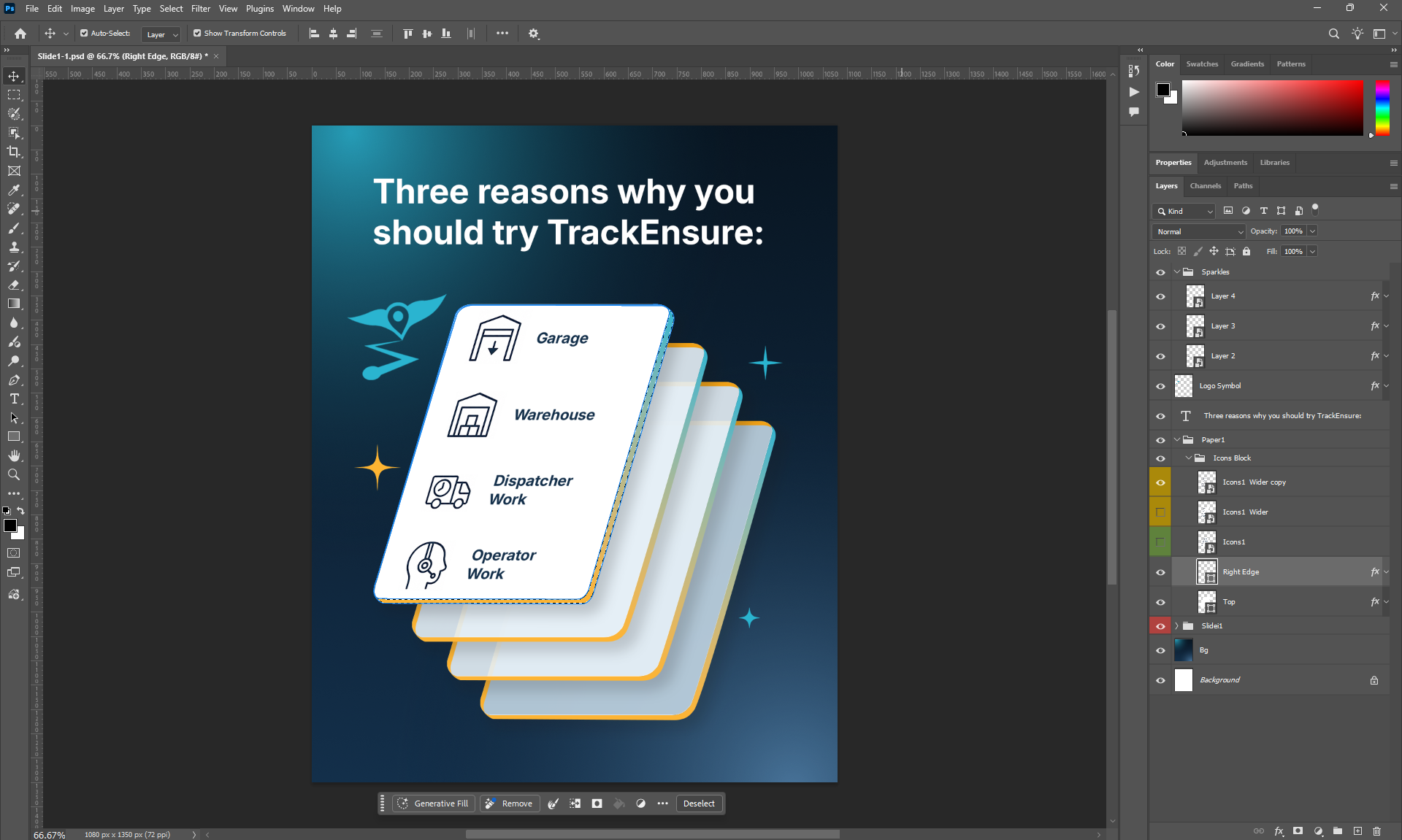Viewport: 1402px width, 840px height.
Task: Pick a color in the color field
Action: (x=1273, y=108)
